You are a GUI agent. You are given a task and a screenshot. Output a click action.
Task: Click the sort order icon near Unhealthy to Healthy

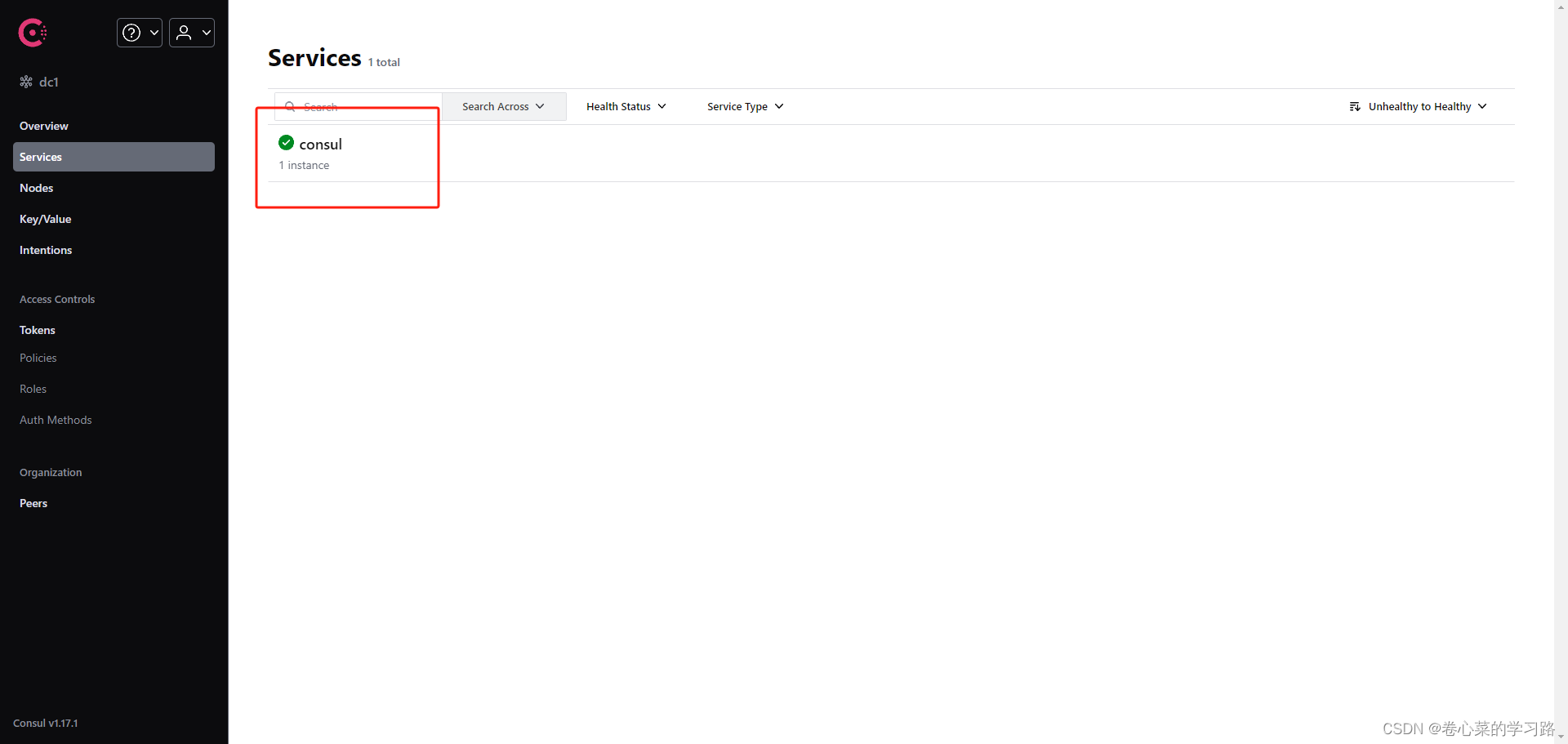tap(1355, 106)
